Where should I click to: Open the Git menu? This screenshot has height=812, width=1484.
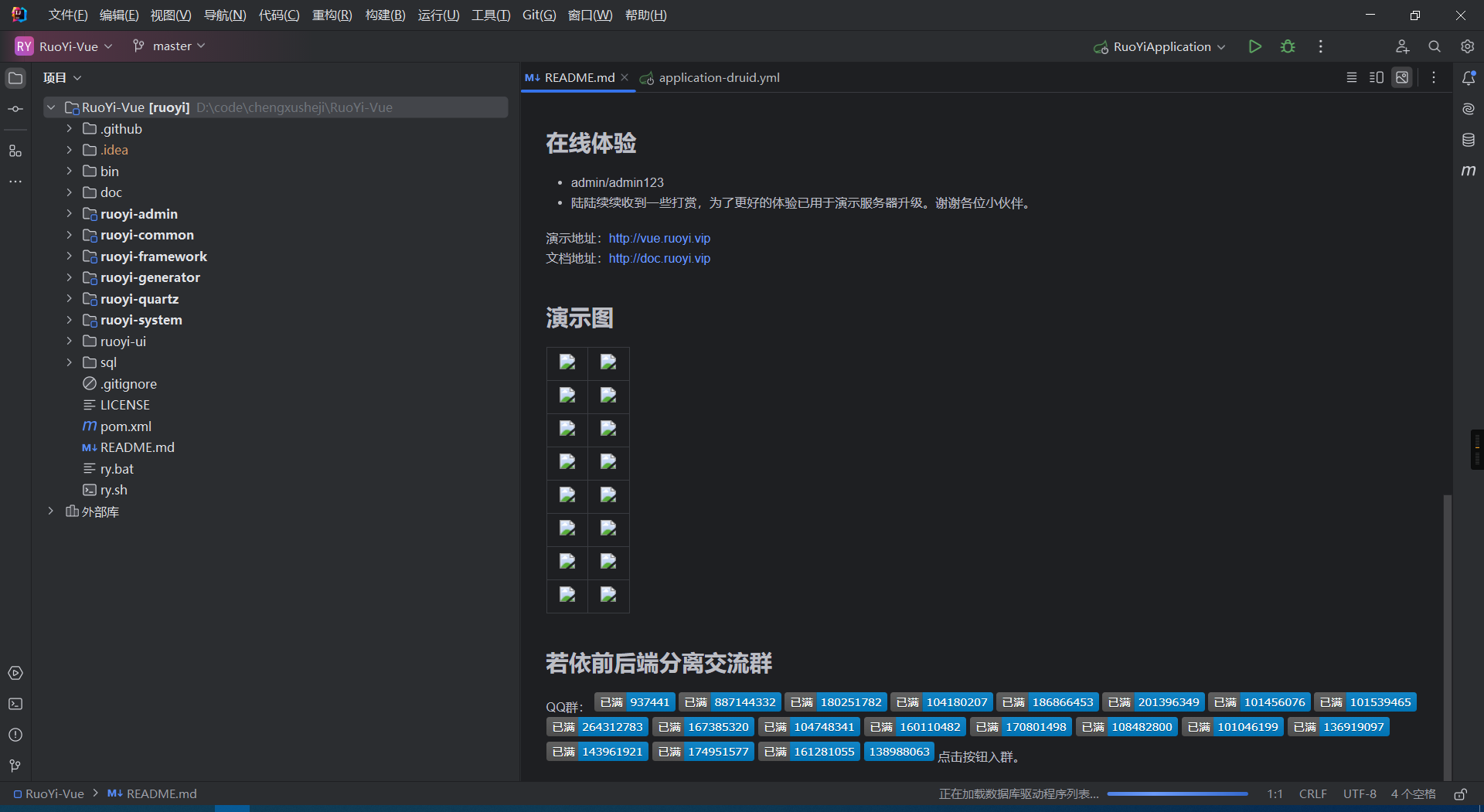[x=539, y=15]
